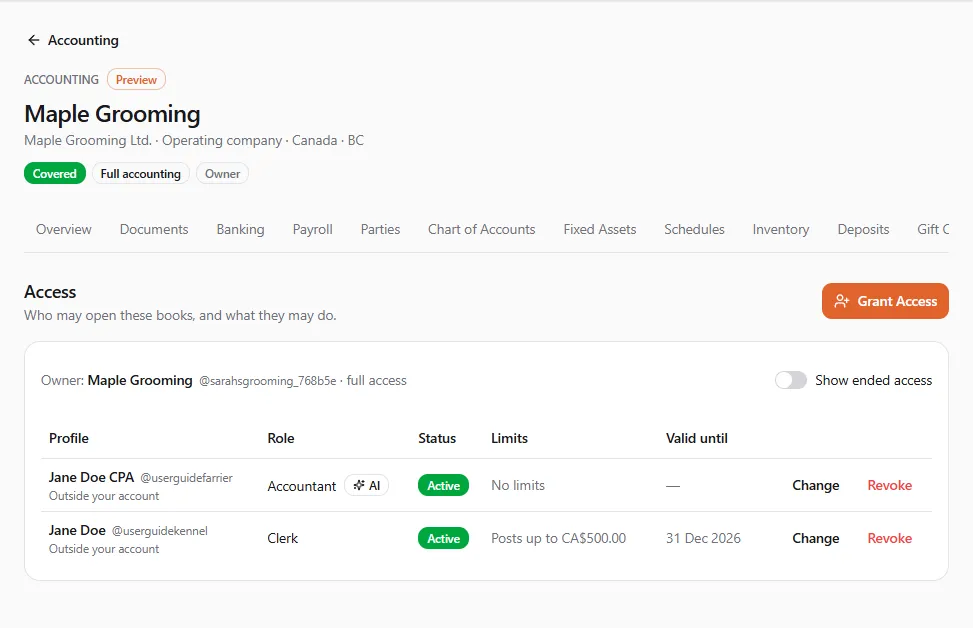The image size is (973, 628).
Task: Change access for Jane Doe clerk
Action: [x=815, y=539]
